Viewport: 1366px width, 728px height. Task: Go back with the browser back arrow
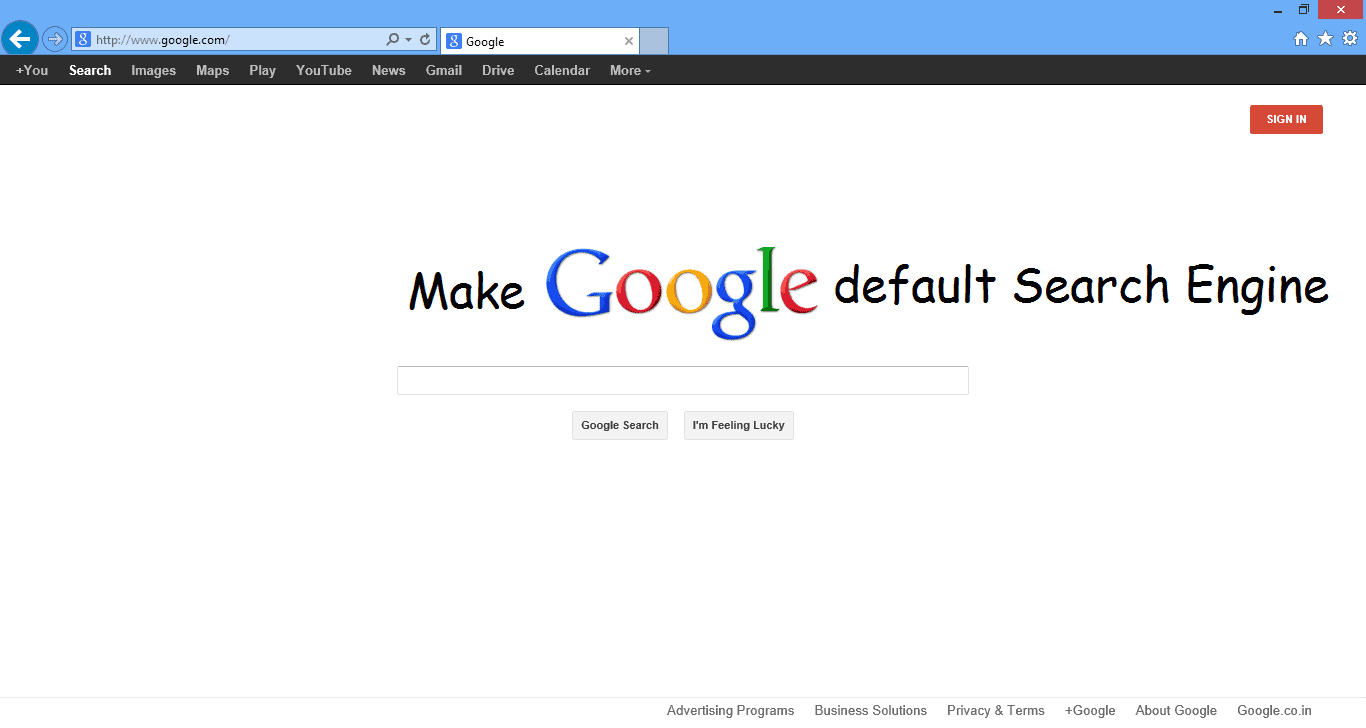click(x=20, y=39)
